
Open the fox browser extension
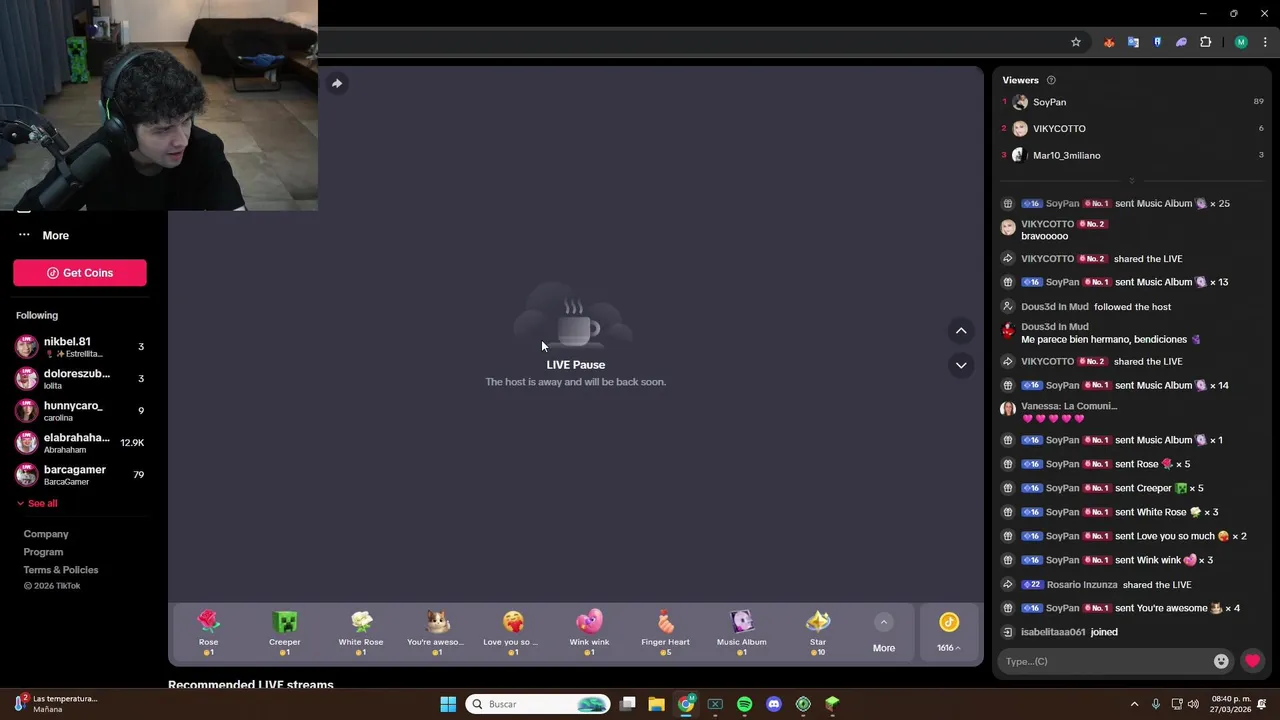[x=1109, y=42]
